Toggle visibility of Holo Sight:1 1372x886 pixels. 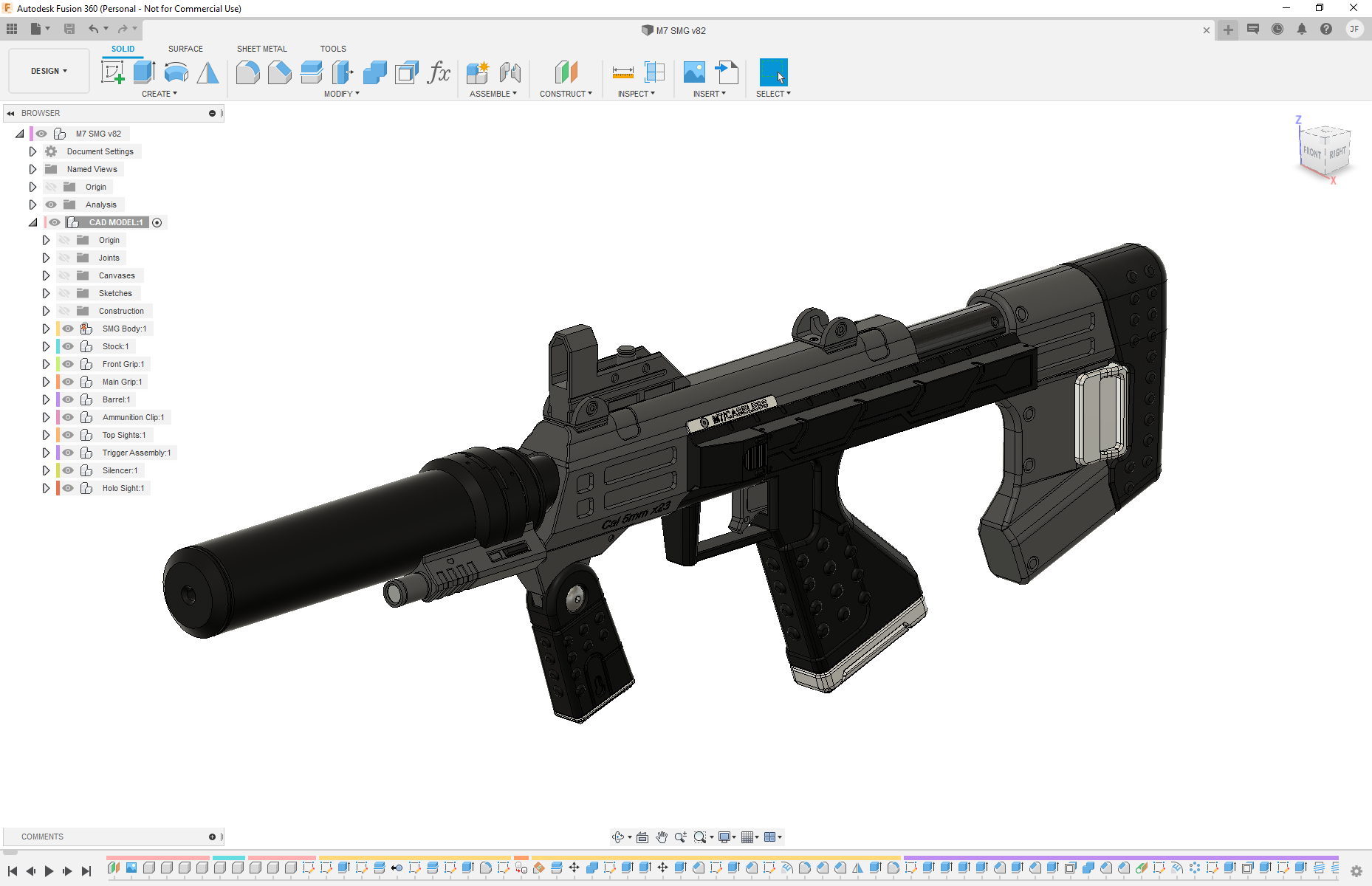coord(68,488)
